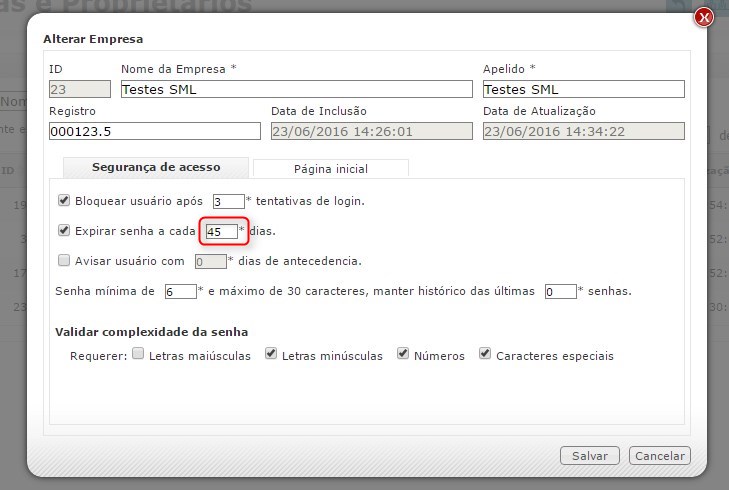Uncheck the Números requirement checkbox

[x=403, y=354]
